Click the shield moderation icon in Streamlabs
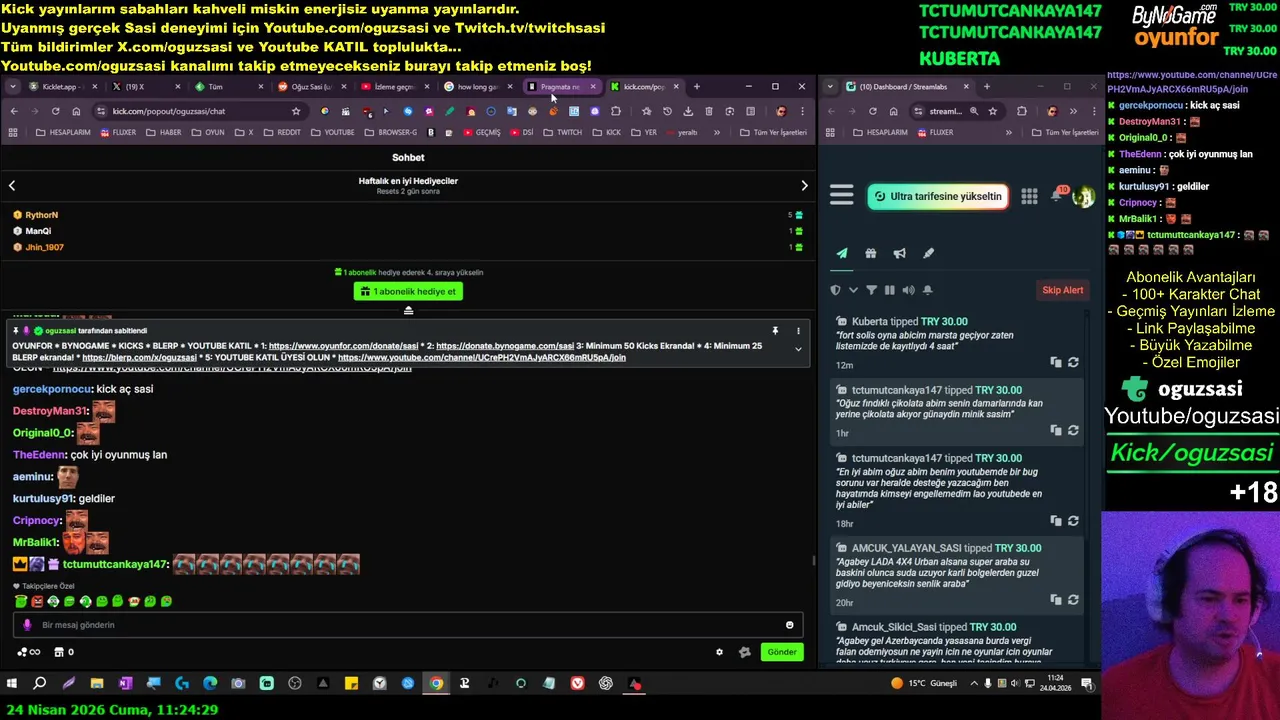The height and width of the screenshot is (720, 1280). pos(836,290)
